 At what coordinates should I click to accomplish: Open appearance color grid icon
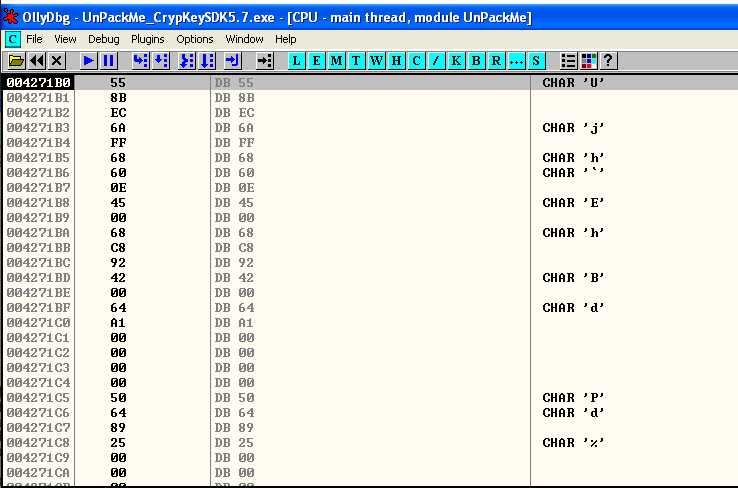(588, 61)
